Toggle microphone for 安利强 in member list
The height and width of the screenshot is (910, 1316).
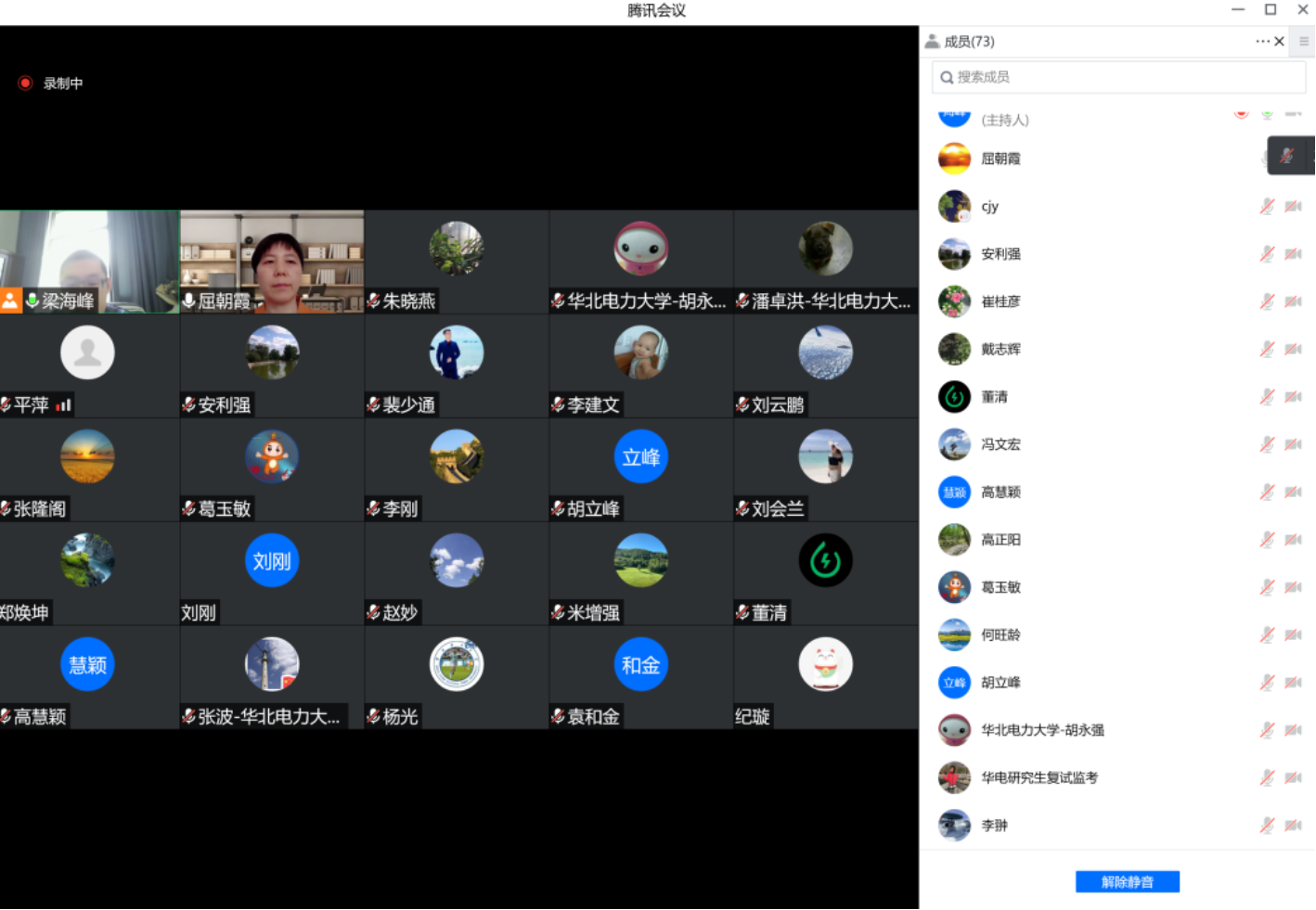click(1267, 253)
